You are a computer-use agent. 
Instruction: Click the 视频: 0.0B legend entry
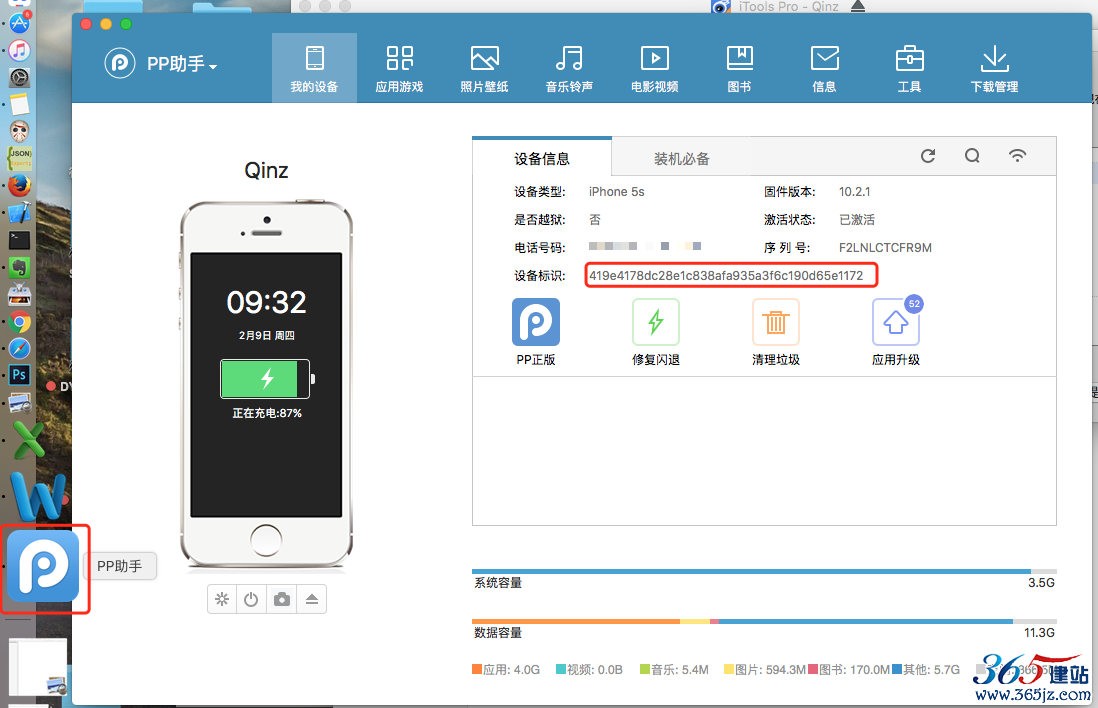(x=590, y=670)
